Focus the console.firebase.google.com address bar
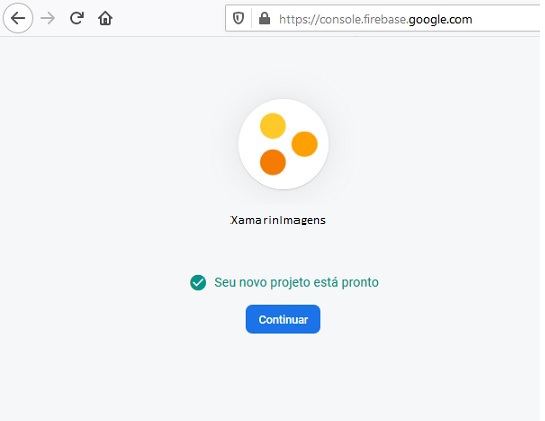This screenshot has height=421, width=545. pyautogui.click(x=382, y=18)
